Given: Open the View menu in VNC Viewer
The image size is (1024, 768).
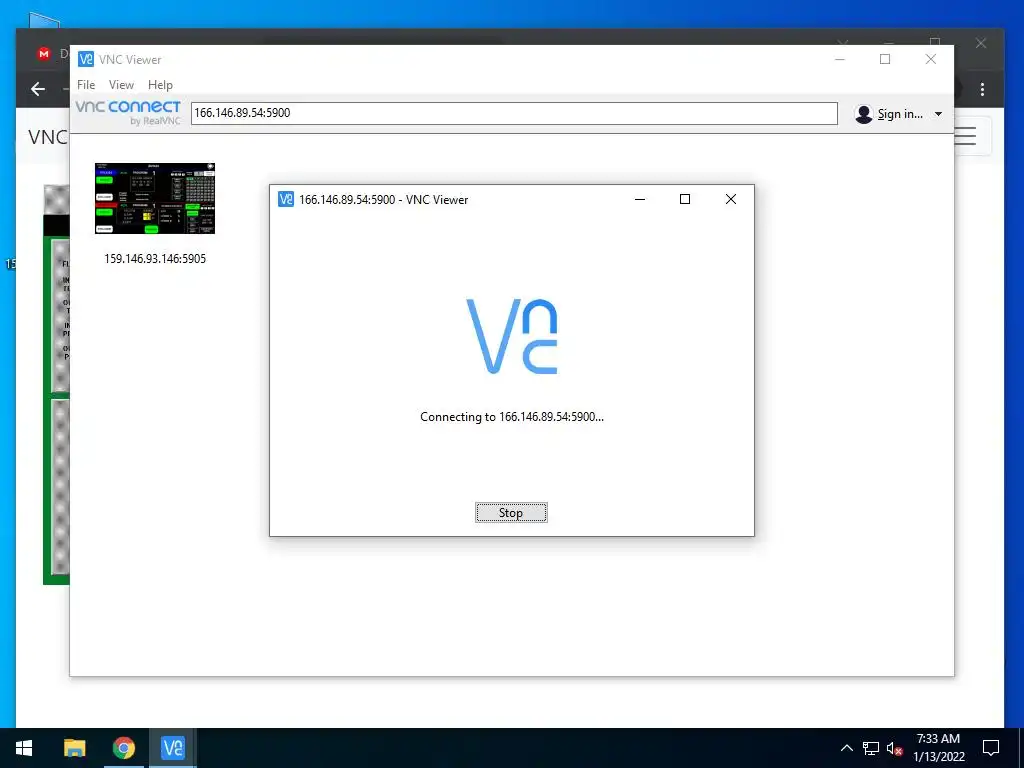Looking at the screenshot, I should [x=121, y=85].
